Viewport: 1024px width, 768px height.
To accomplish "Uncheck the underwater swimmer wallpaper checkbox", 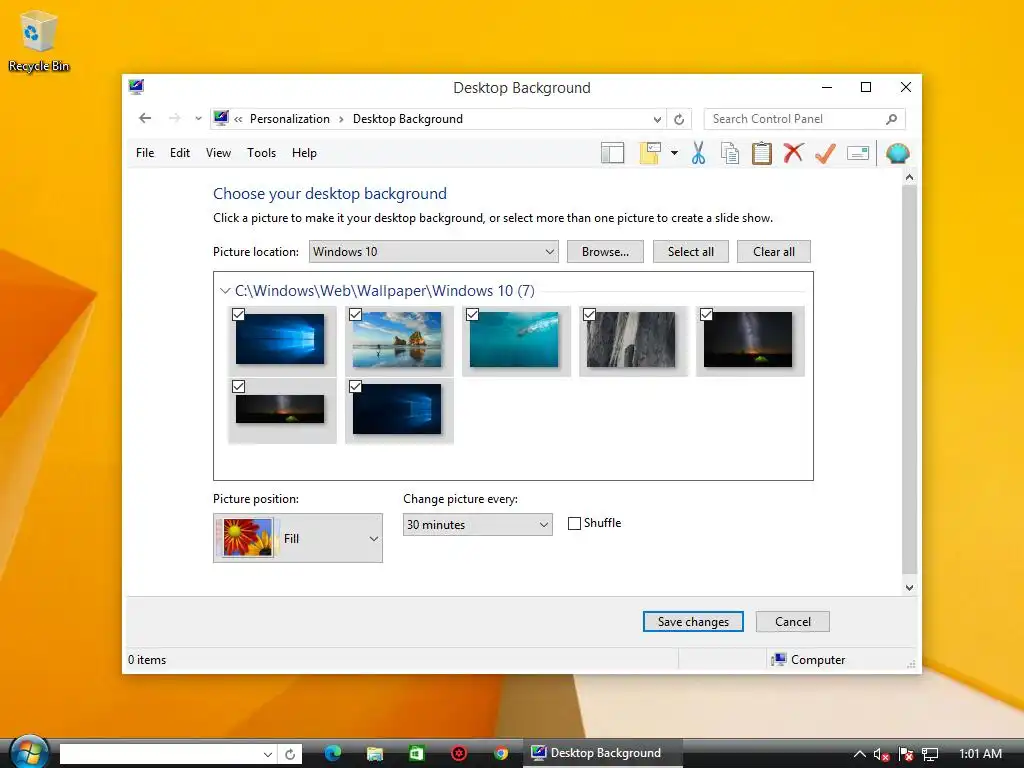I will [472, 315].
